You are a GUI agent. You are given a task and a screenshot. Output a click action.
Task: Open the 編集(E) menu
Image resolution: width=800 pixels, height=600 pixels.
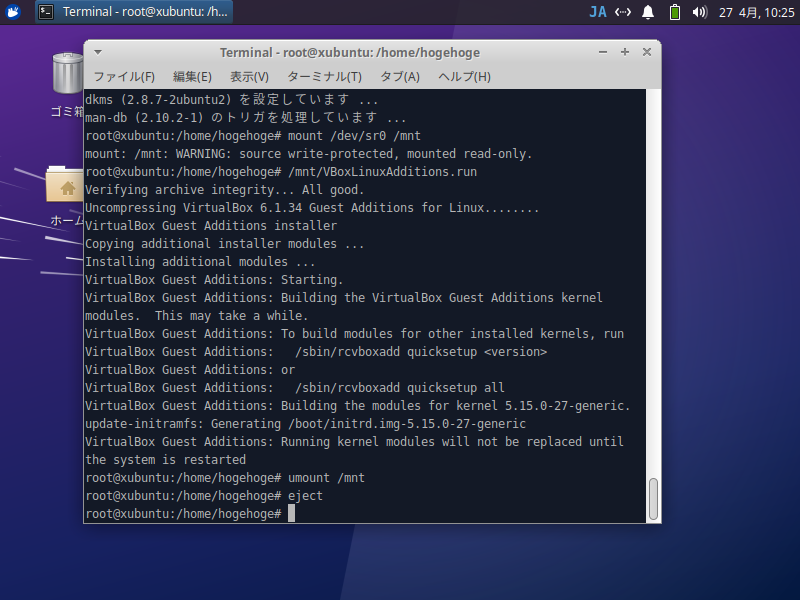[192, 77]
